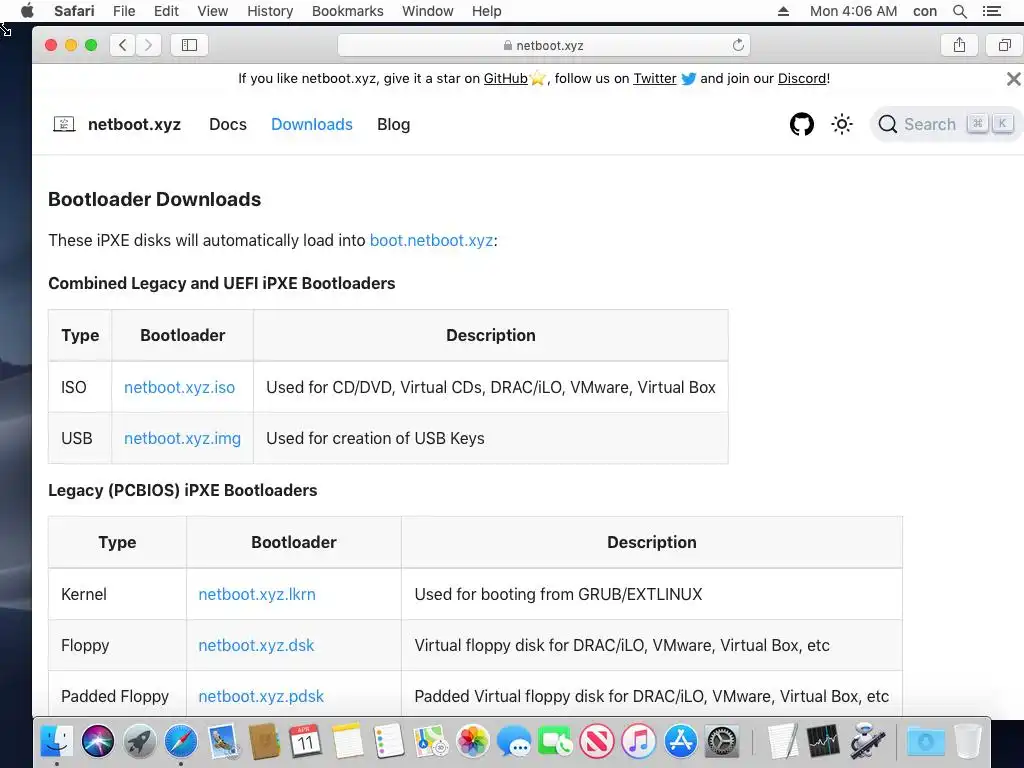Download netboot.xyz.iso
This screenshot has width=1024, height=768.
tap(180, 387)
